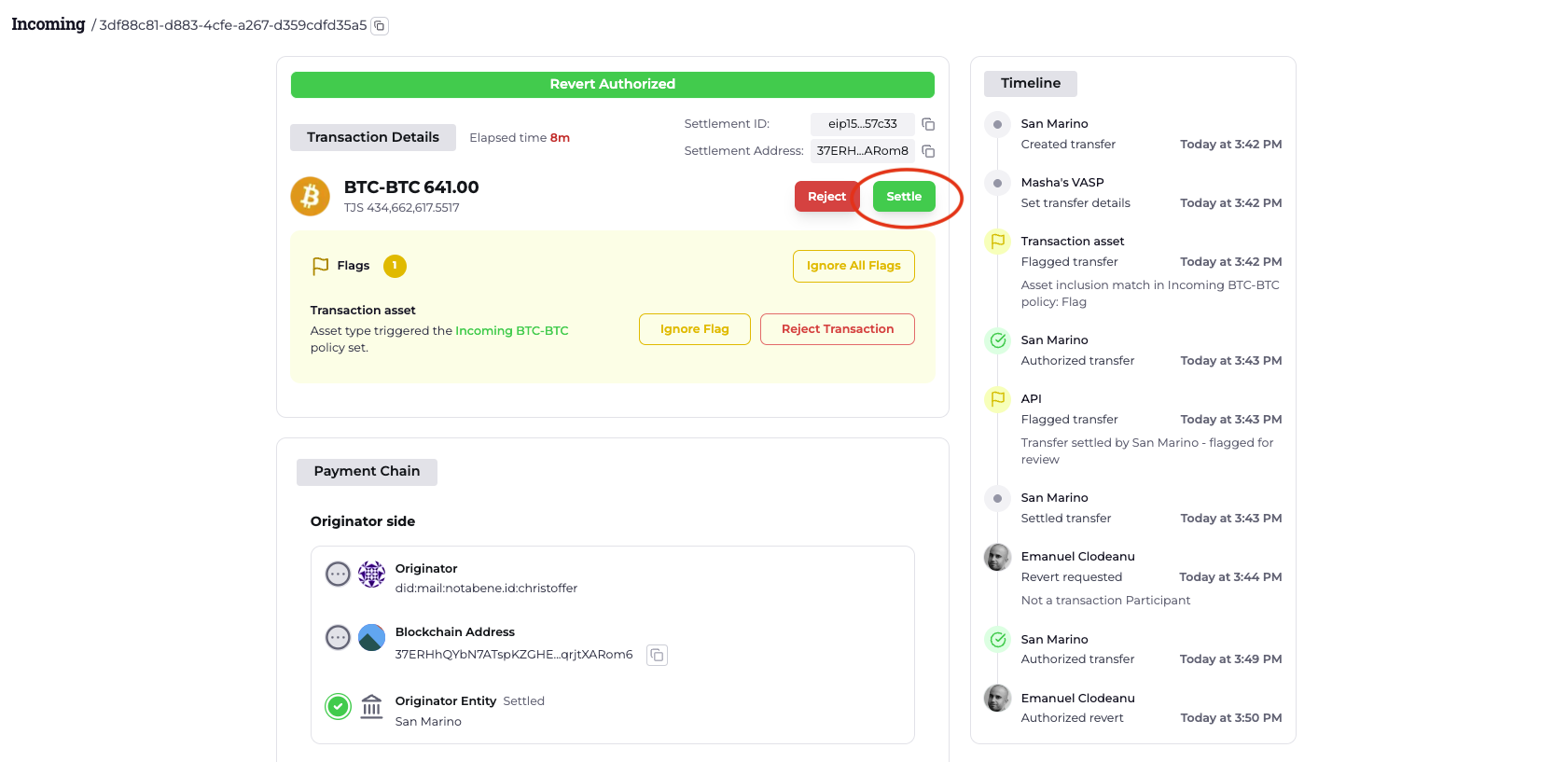Copy the transaction ID in the breadcrumb

(x=379, y=26)
